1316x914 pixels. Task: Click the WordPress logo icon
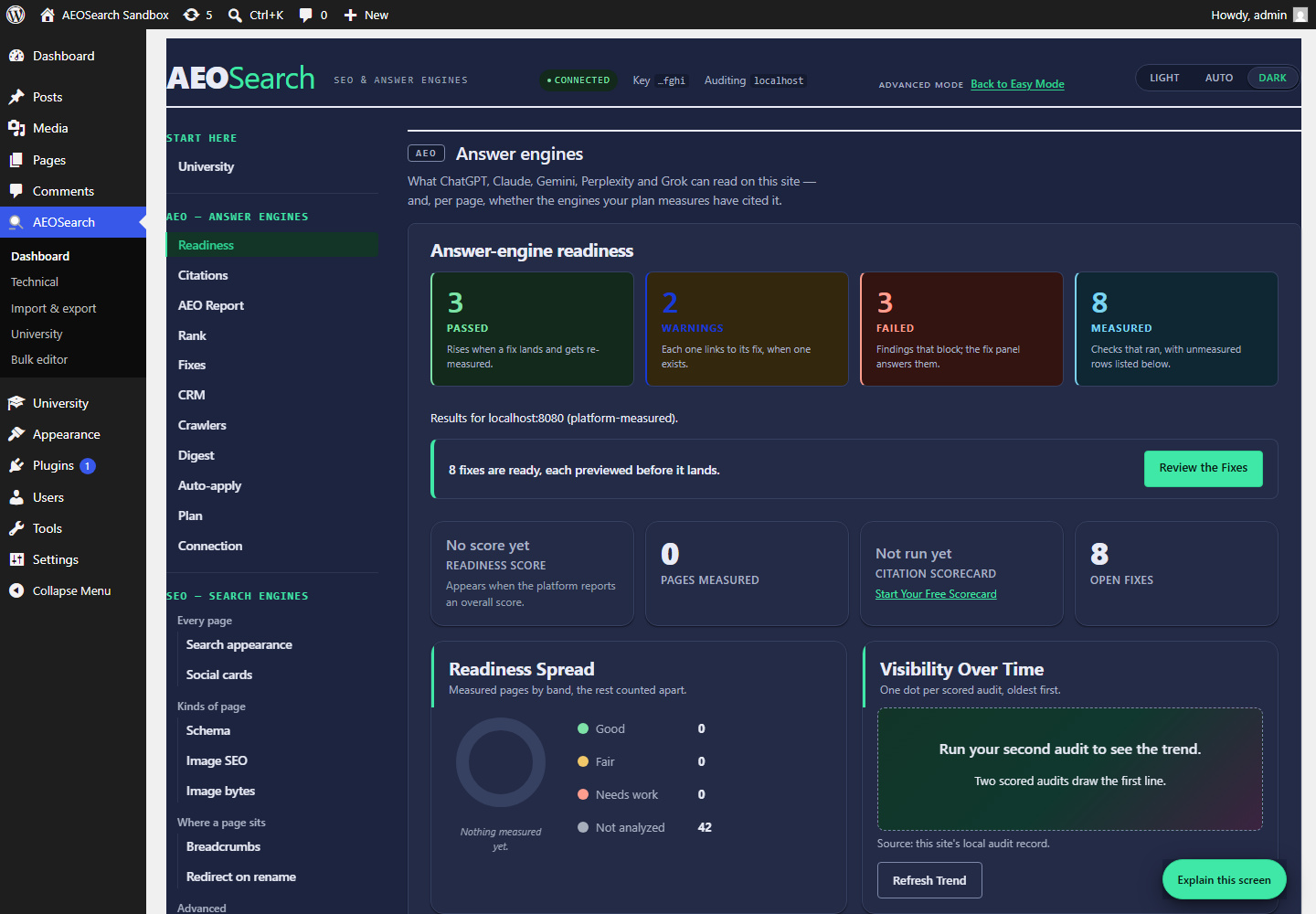pos(16,15)
